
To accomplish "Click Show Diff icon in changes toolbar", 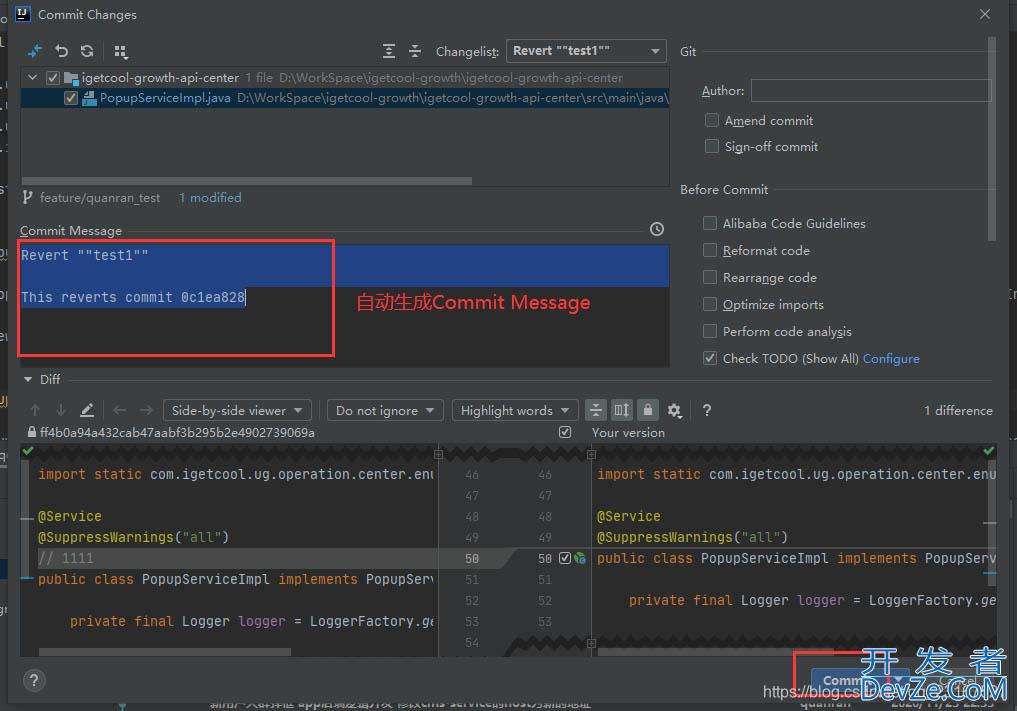I will click(x=35, y=51).
